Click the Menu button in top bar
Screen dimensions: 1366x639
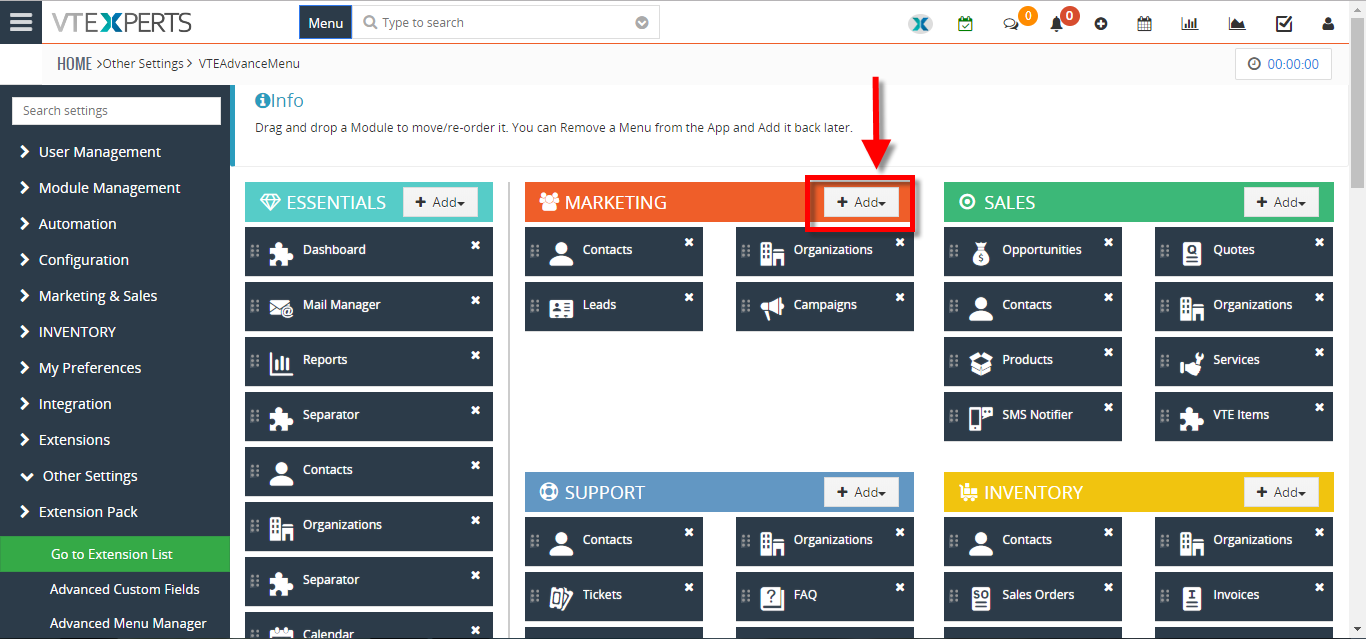tap(325, 23)
